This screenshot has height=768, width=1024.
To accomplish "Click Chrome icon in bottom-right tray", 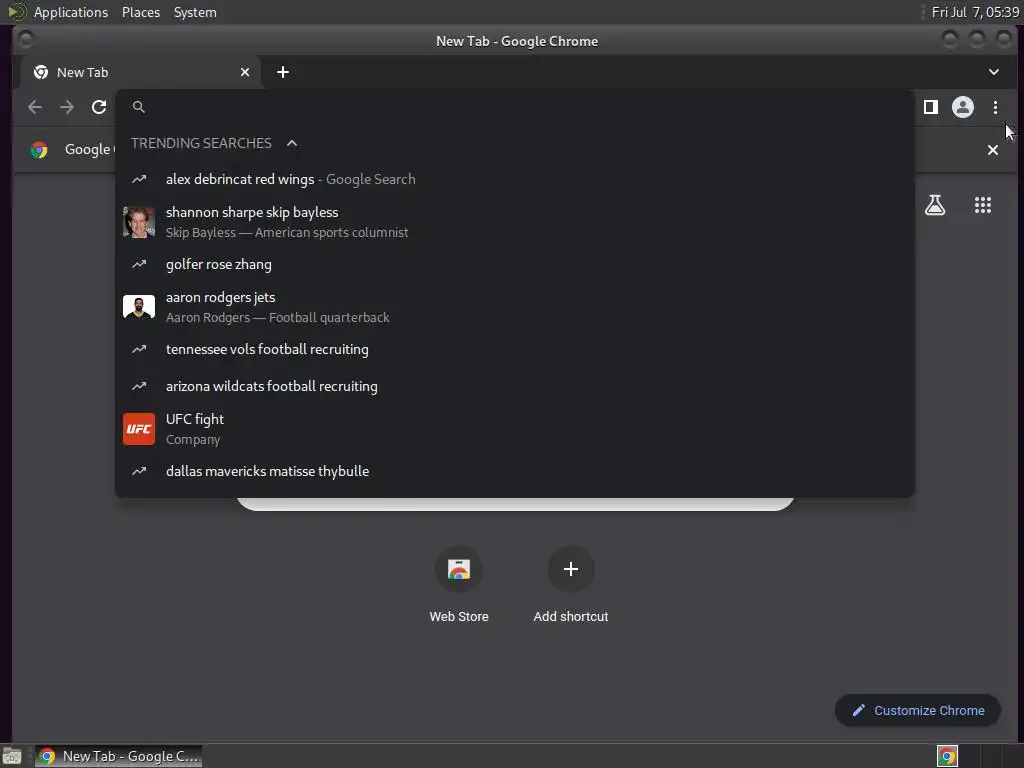I will click(x=947, y=756).
